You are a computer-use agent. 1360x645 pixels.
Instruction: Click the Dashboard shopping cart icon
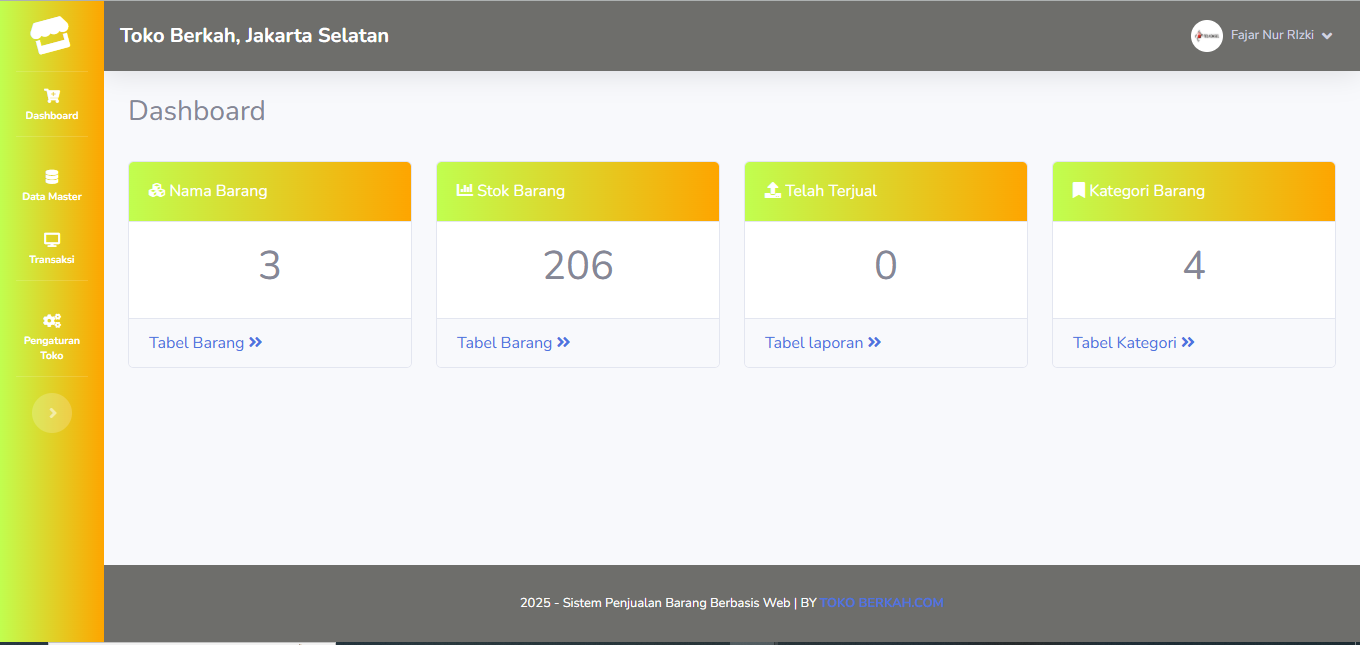[52, 96]
